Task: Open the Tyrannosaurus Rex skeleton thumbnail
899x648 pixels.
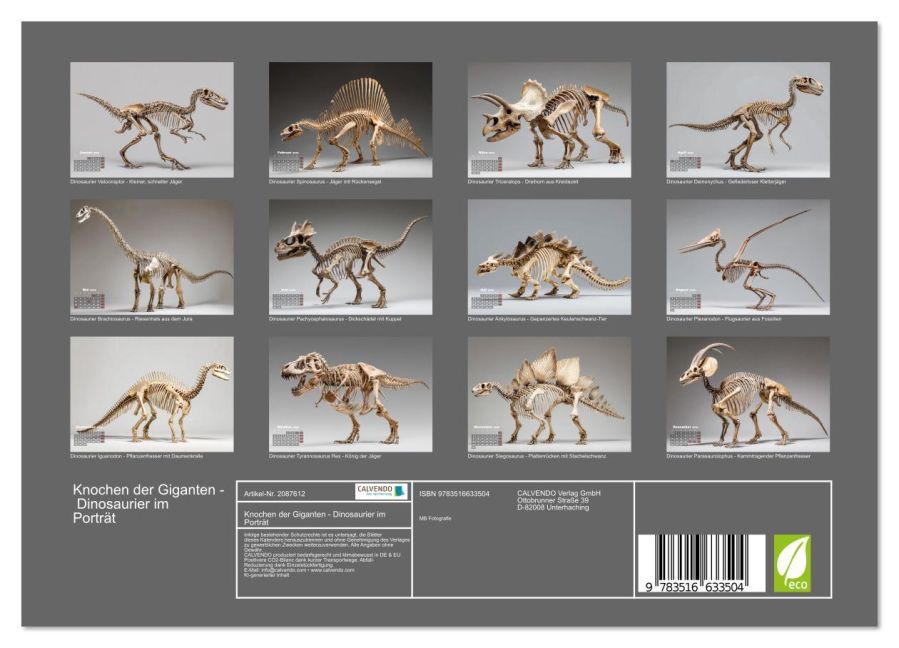Action: (x=350, y=394)
